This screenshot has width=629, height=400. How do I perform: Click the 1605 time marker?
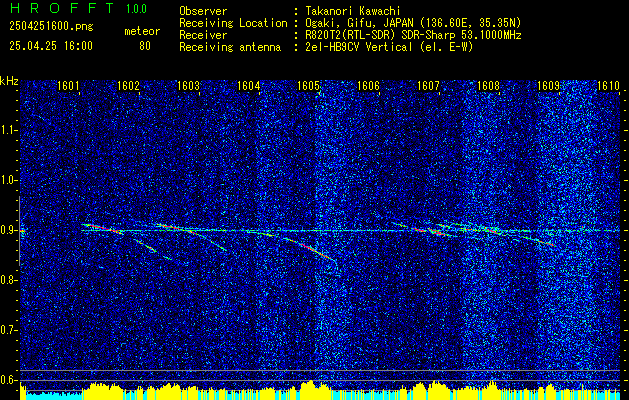pos(308,86)
